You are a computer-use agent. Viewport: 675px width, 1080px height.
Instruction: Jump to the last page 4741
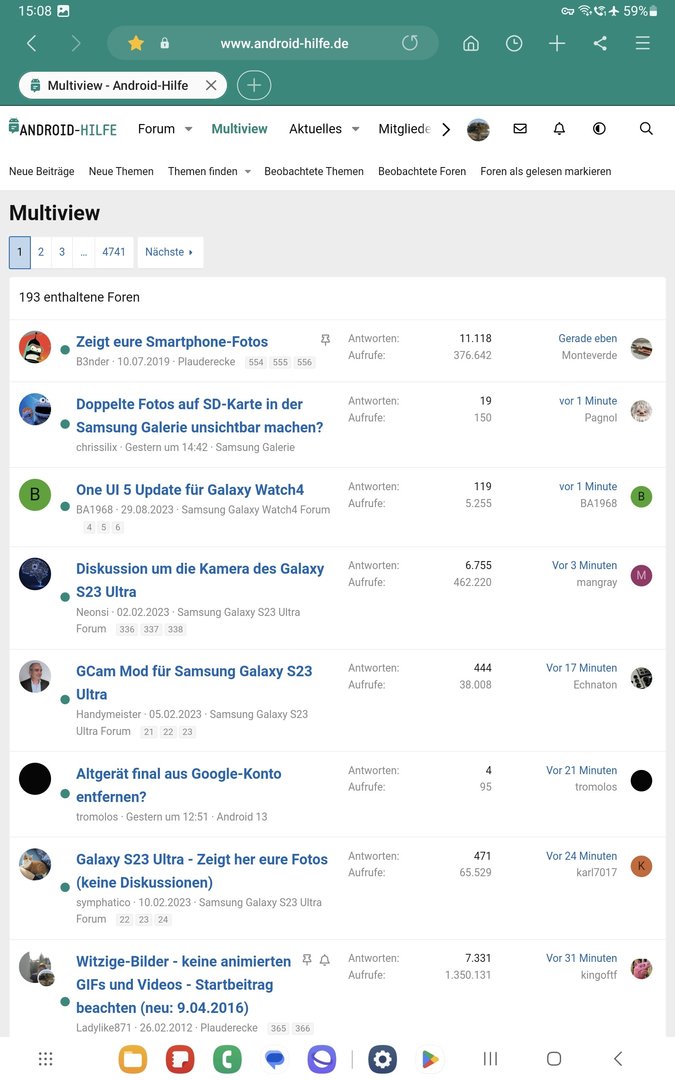click(x=114, y=252)
